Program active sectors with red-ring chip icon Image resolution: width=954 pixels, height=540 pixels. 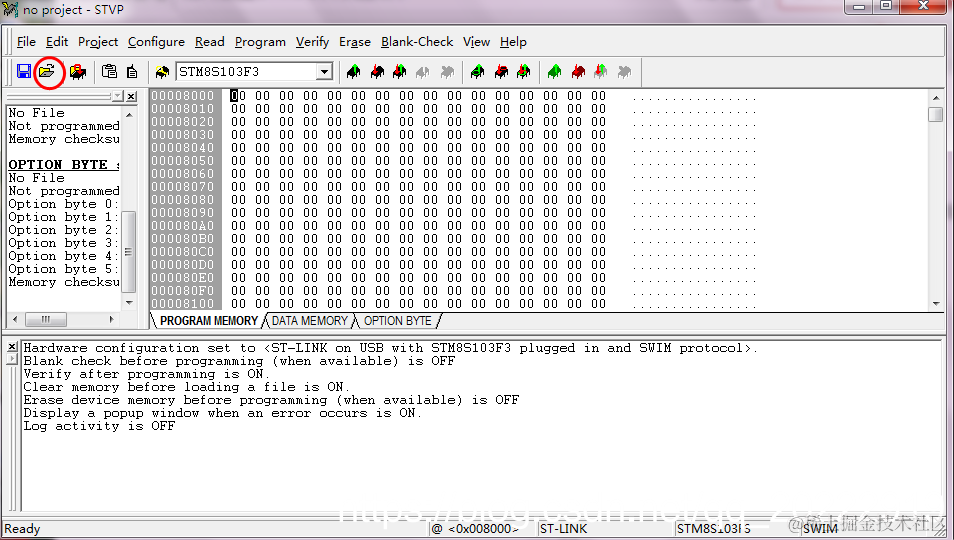[x=501, y=72]
